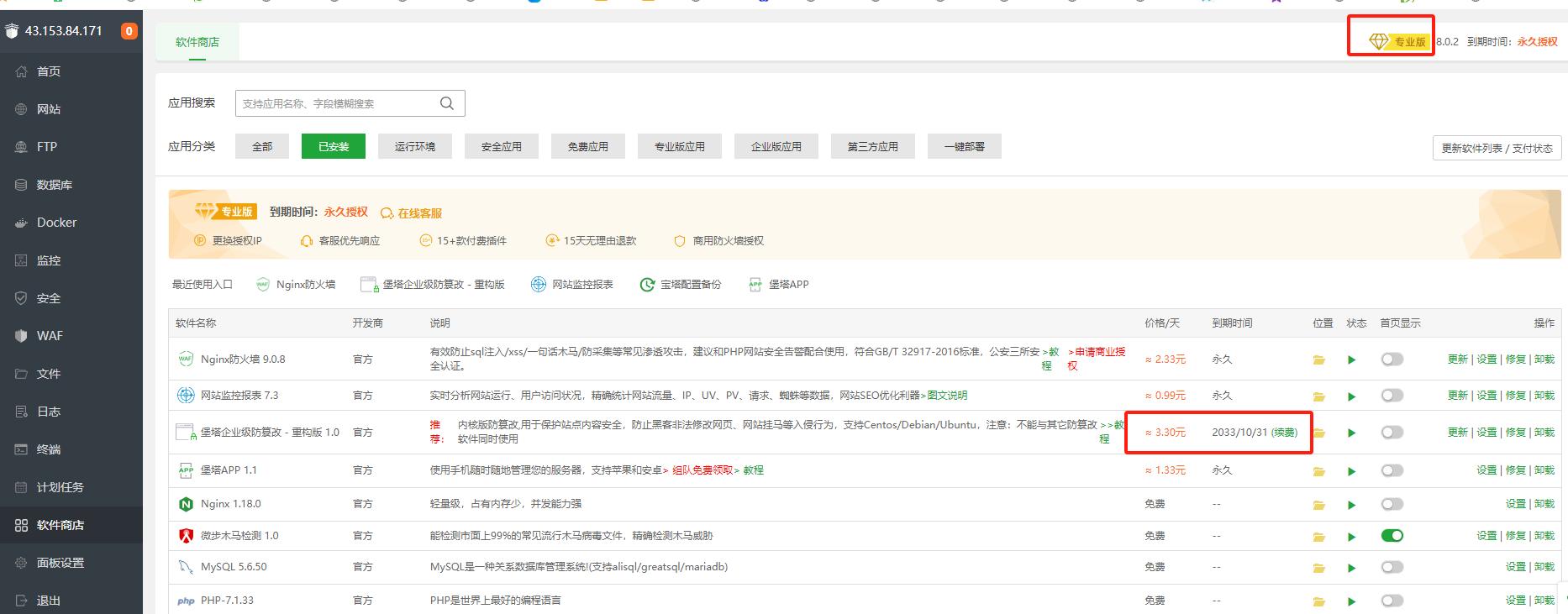The height and width of the screenshot is (614, 1568).
Task: Click the orange notification badge showing 0
Action: 129,31
